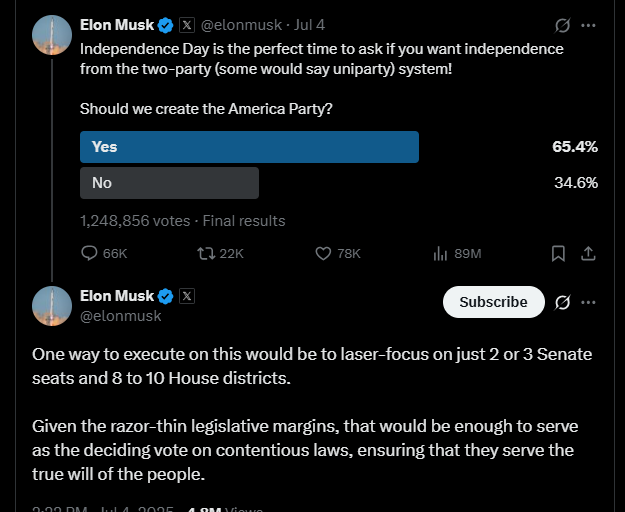Click the Elon Musk name on second tweet

click(x=117, y=296)
